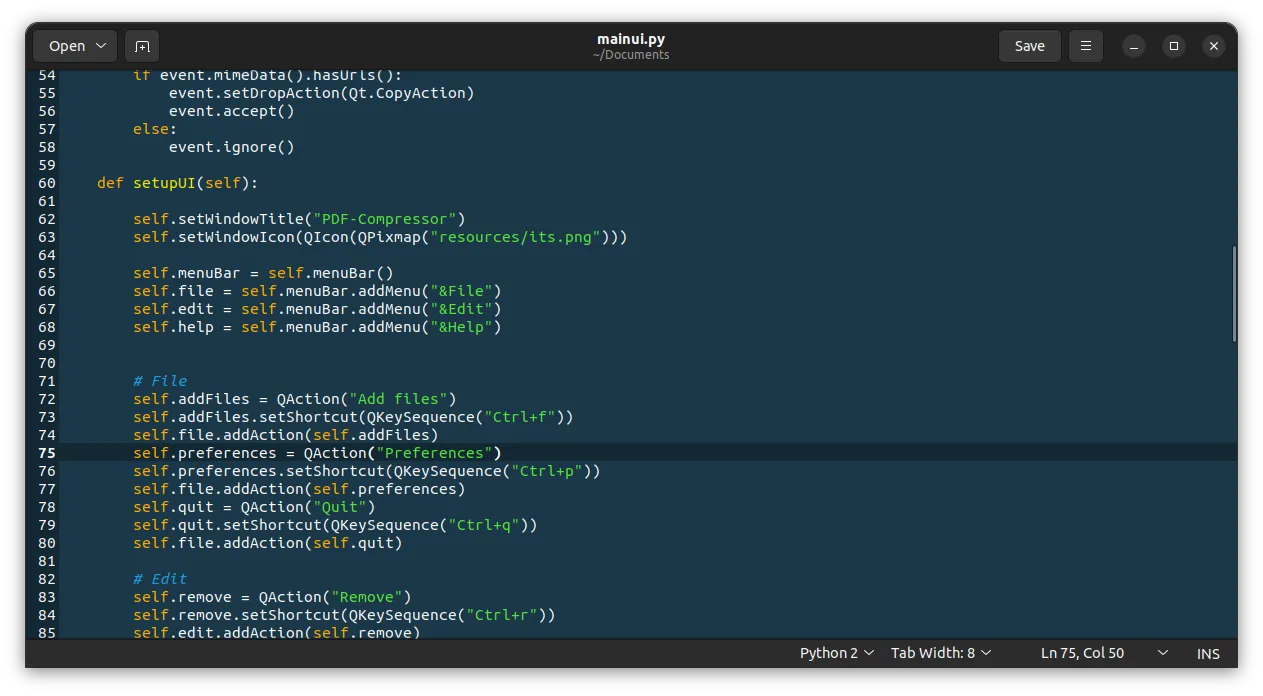Viewport: 1263px width, 696px height.
Task: Close the mainui.py window
Action: [x=1213, y=46]
